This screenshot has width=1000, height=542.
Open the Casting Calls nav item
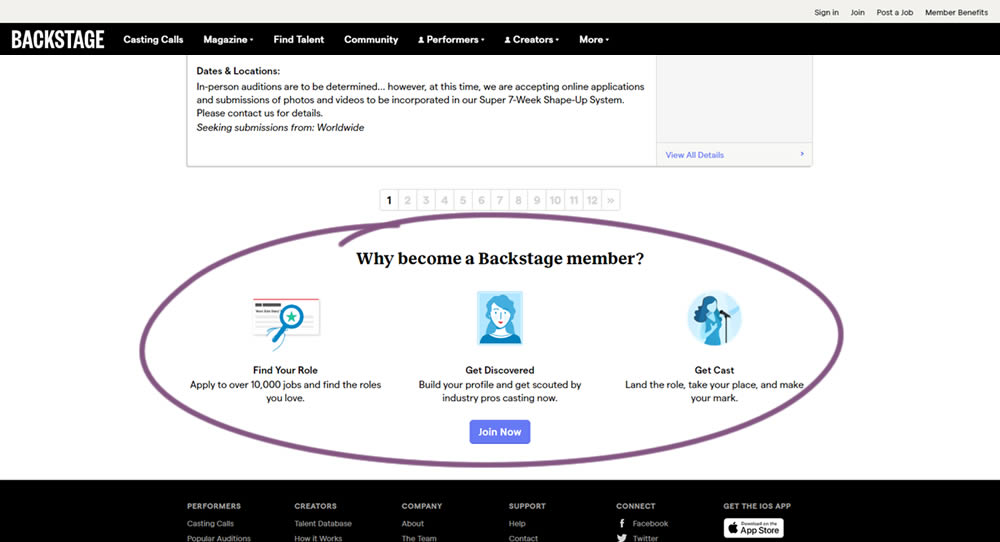tap(153, 40)
